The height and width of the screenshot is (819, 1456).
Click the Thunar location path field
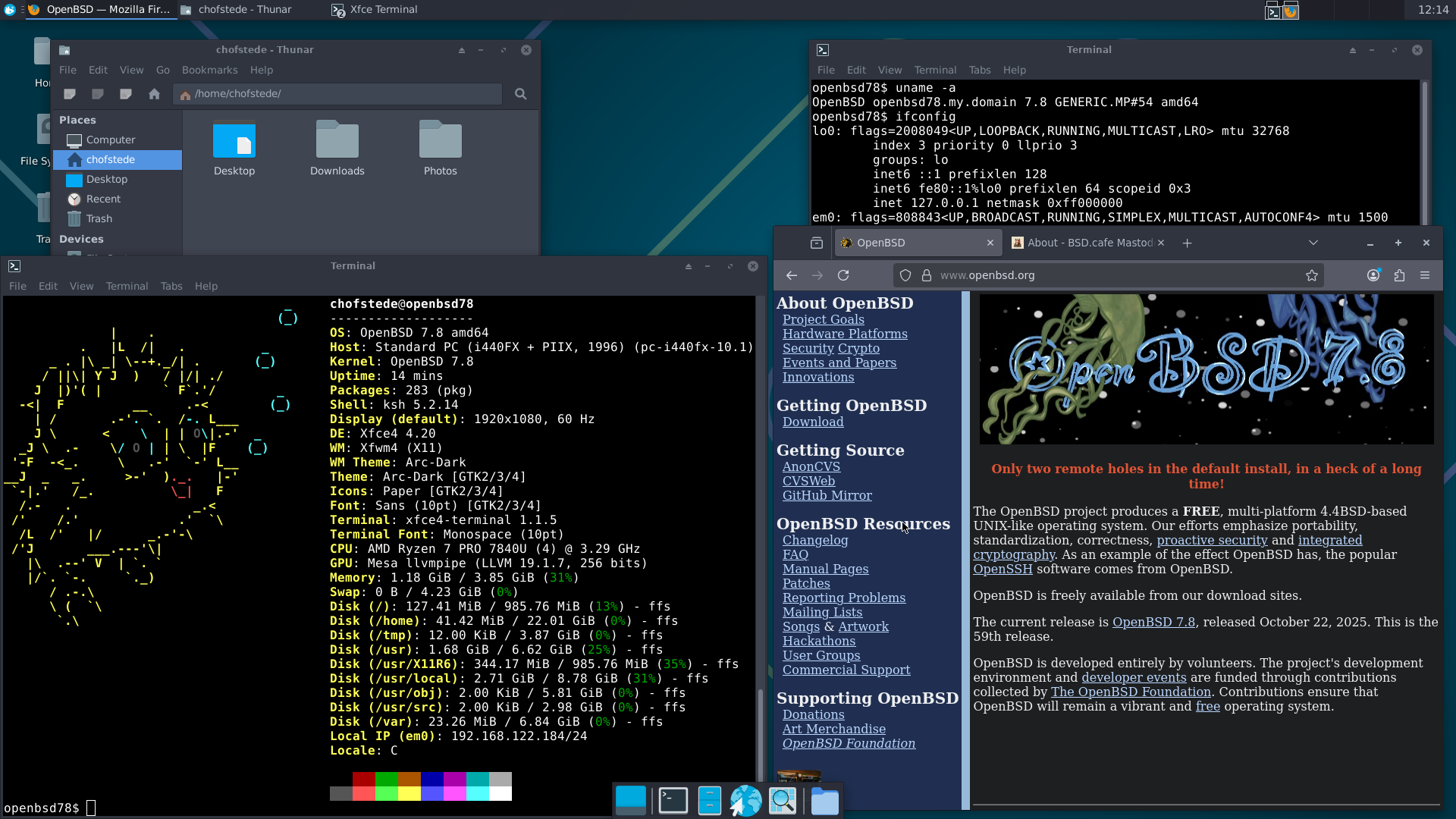coord(341,94)
